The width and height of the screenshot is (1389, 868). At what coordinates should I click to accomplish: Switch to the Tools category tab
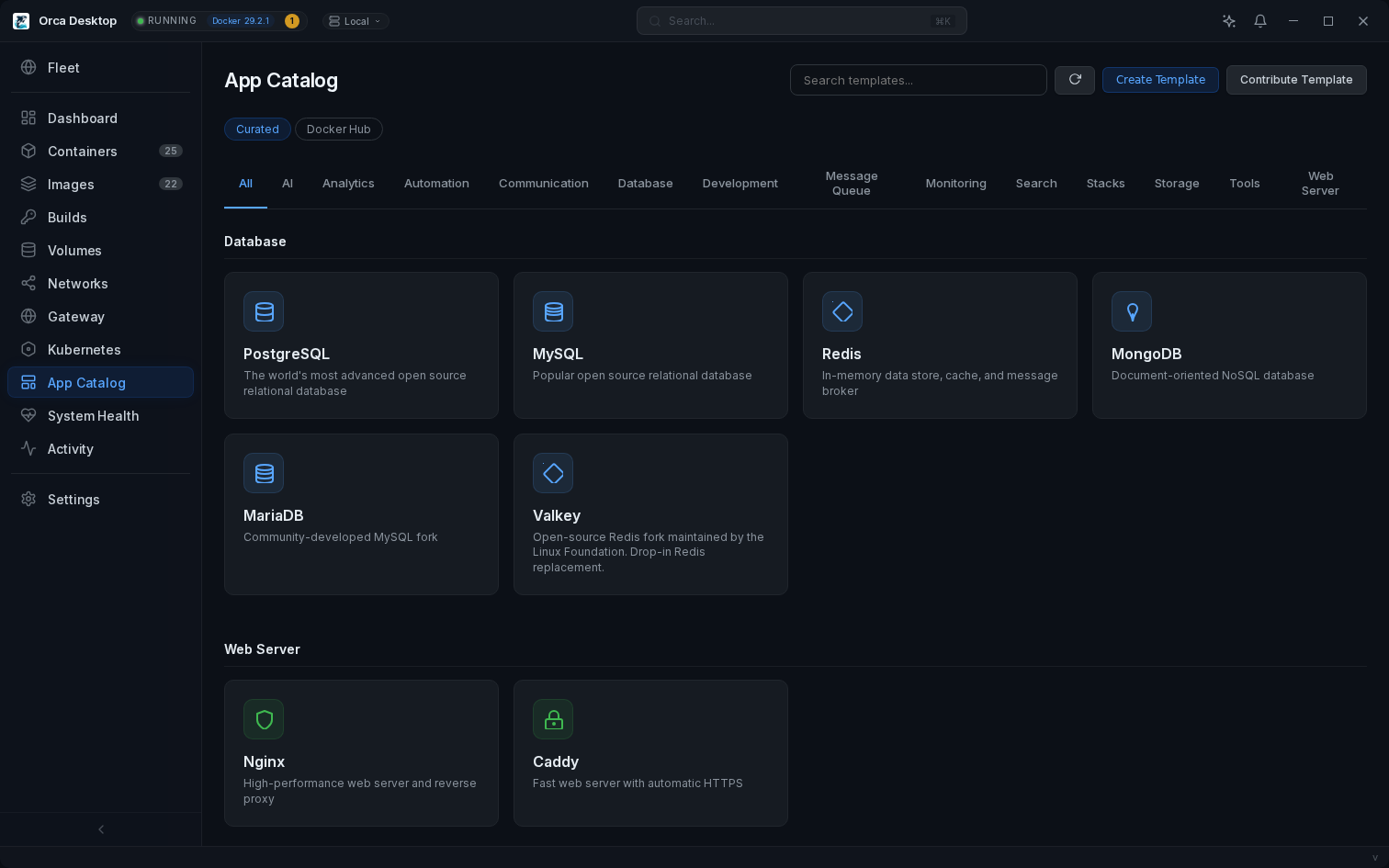1245,184
